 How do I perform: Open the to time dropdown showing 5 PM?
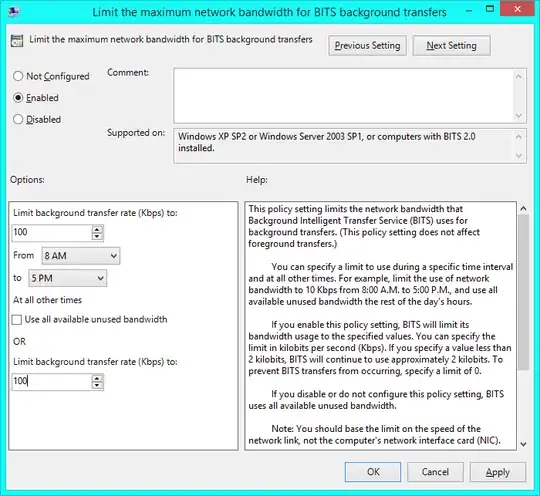point(68,278)
